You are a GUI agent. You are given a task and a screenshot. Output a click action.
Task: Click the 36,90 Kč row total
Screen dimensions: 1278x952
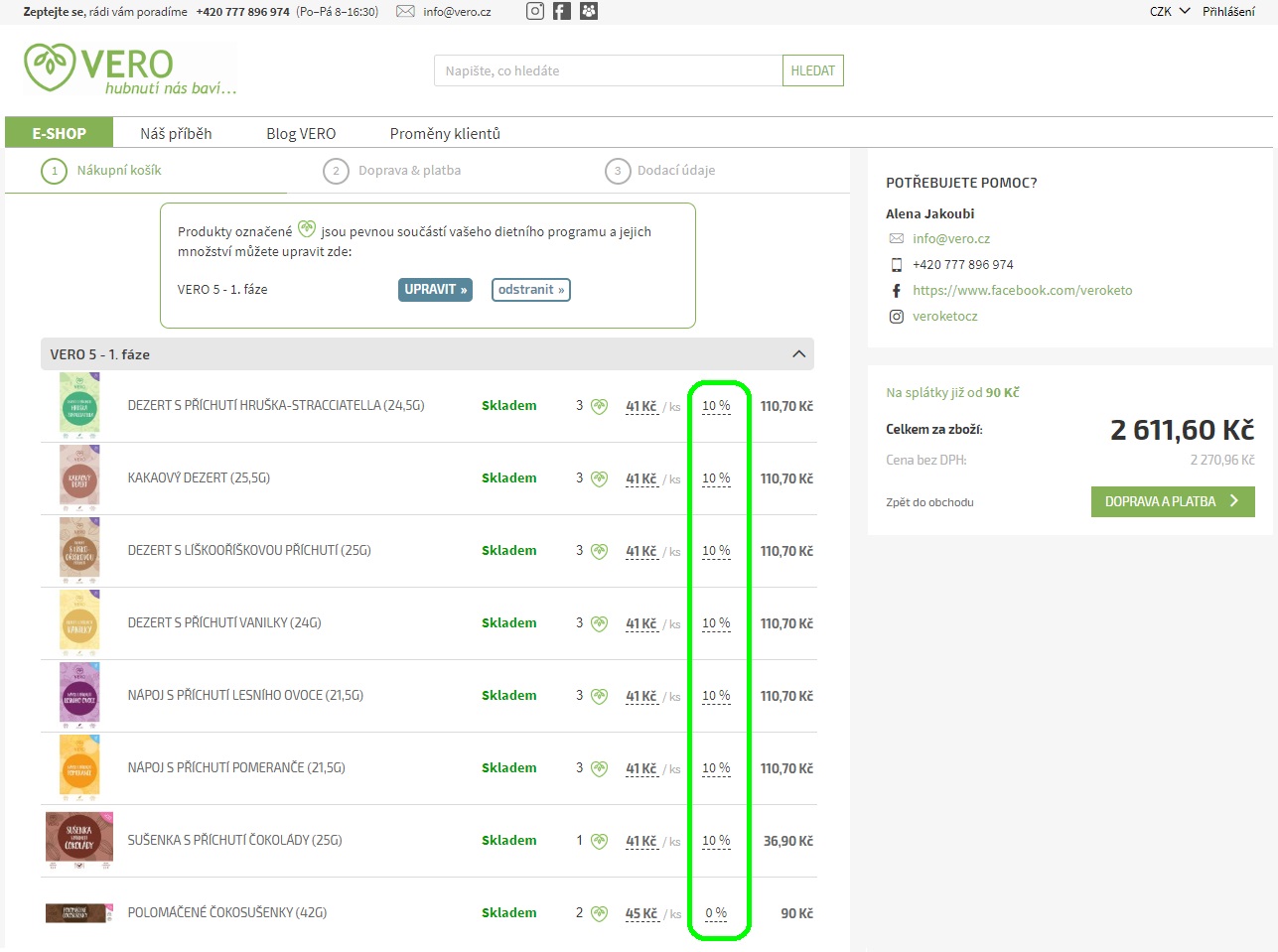click(787, 841)
